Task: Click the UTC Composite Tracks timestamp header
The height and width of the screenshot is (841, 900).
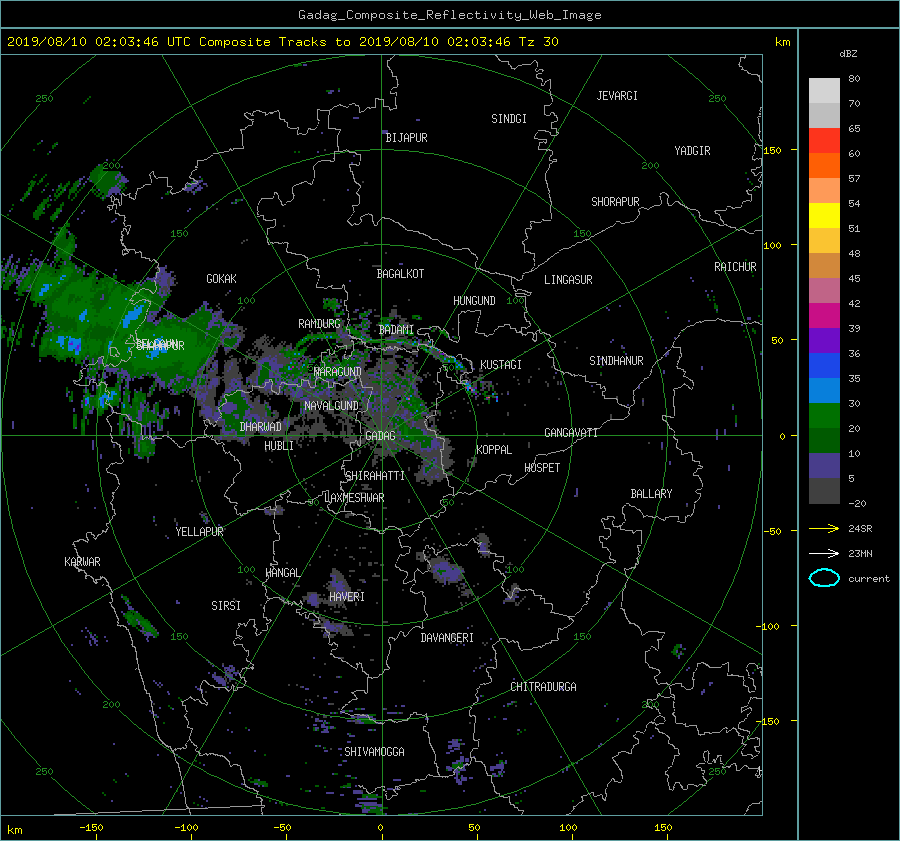Action: pyautogui.click(x=282, y=42)
